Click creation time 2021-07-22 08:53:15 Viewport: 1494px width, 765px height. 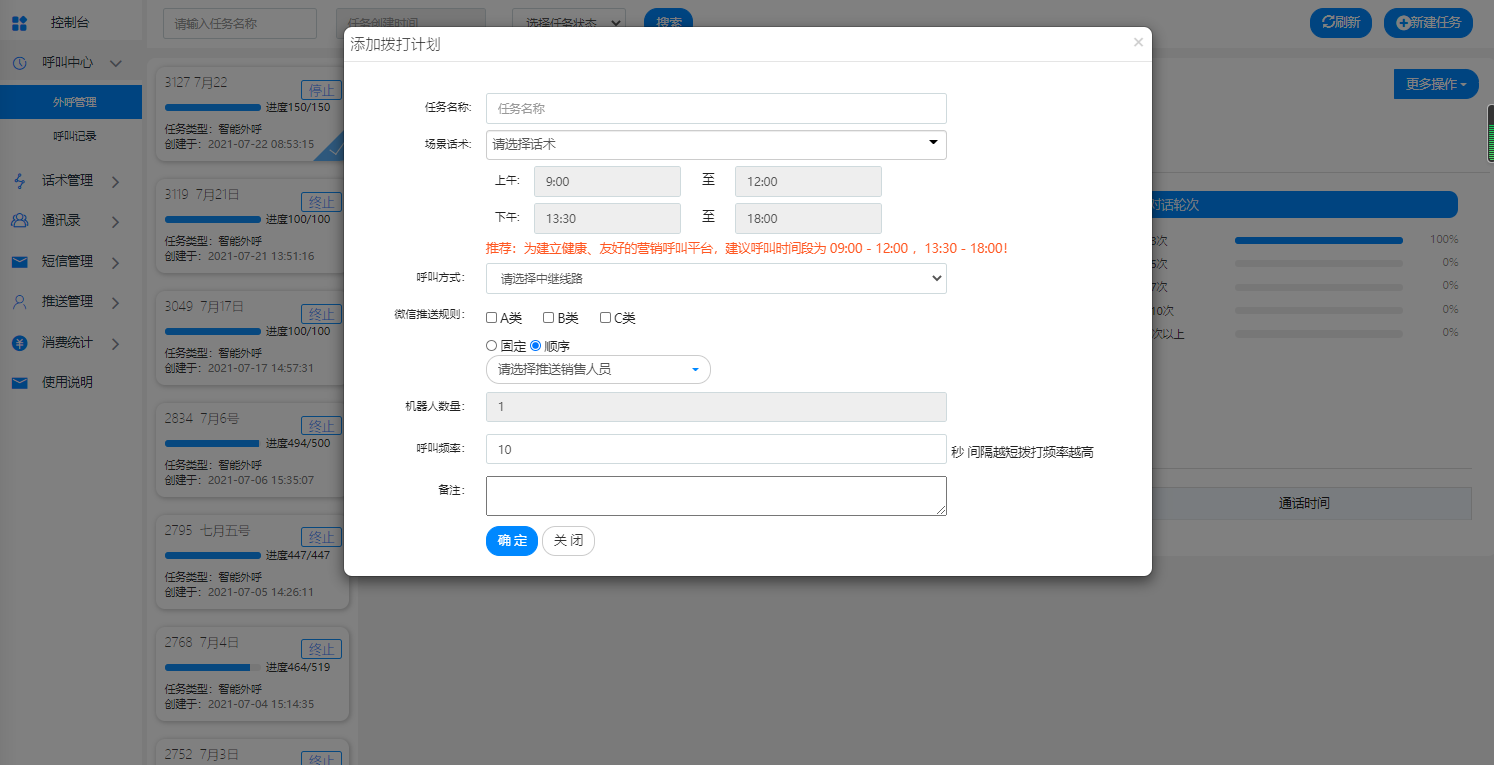[260, 144]
